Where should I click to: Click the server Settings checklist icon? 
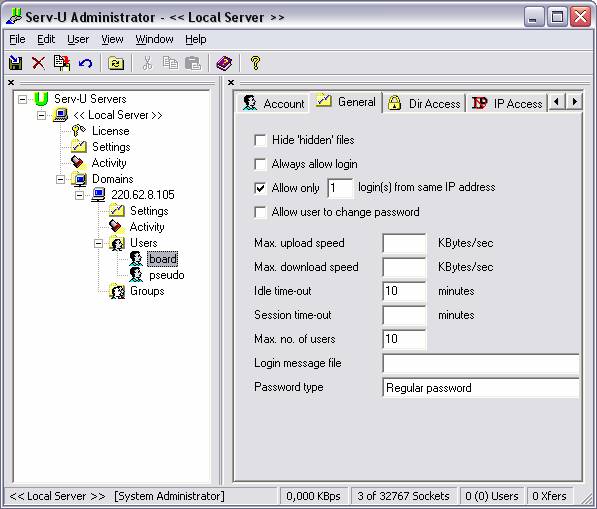(79, 147)
